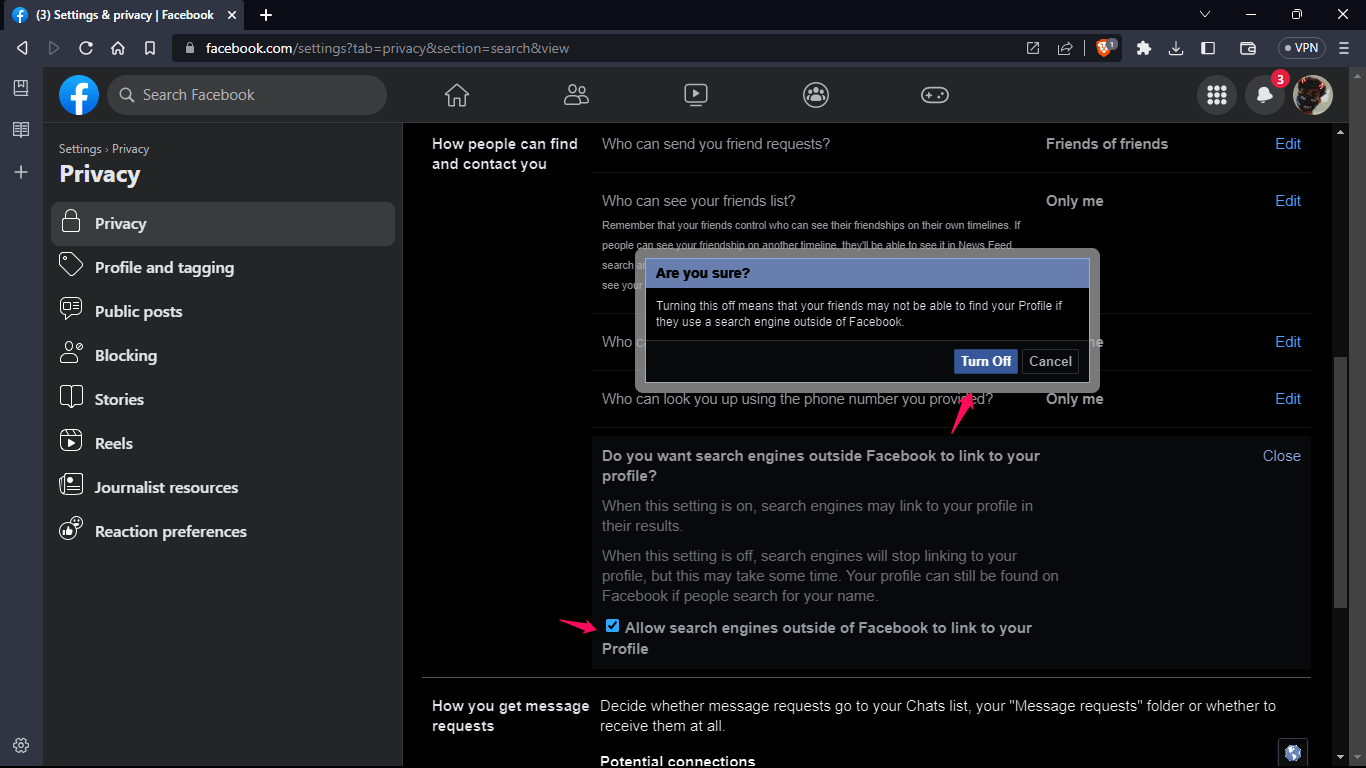This screenshot has width=1366, height=768.
Task: Open the Watch video icon
Action: pyautogui.click(x=696, y=95)
